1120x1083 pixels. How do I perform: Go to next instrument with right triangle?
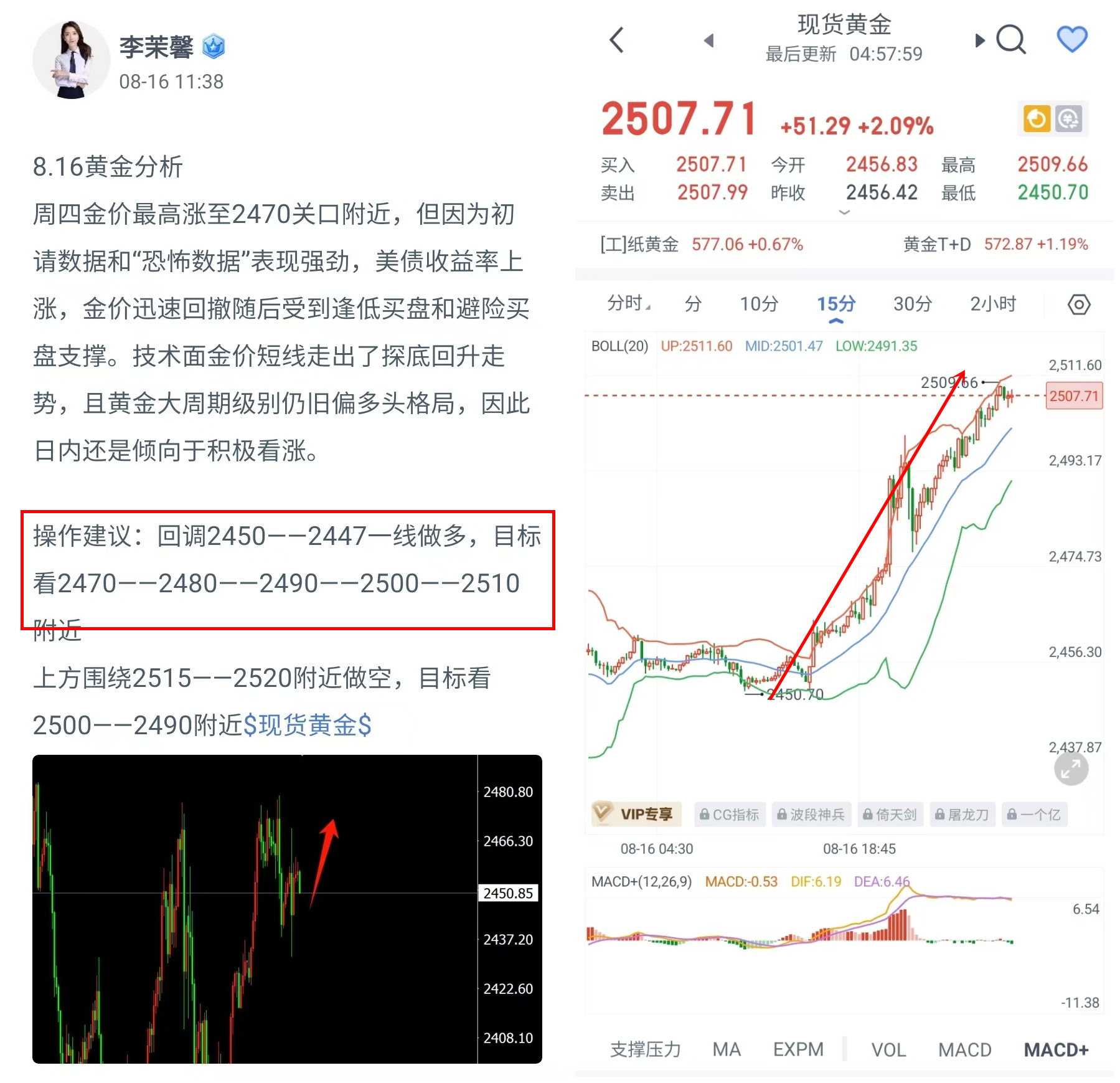click(980, 40)
